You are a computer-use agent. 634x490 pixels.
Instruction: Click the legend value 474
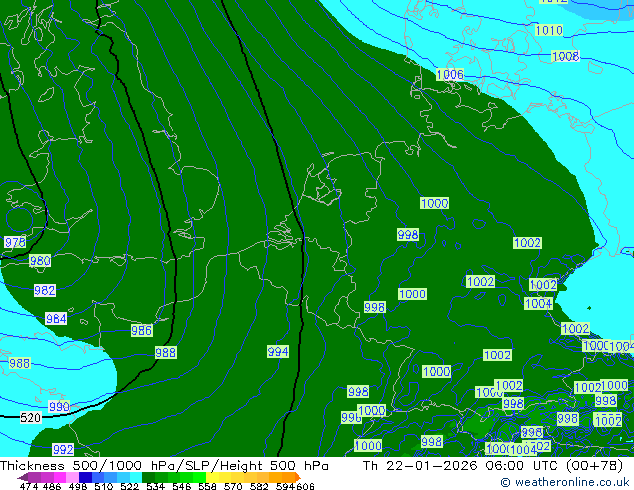28,486
